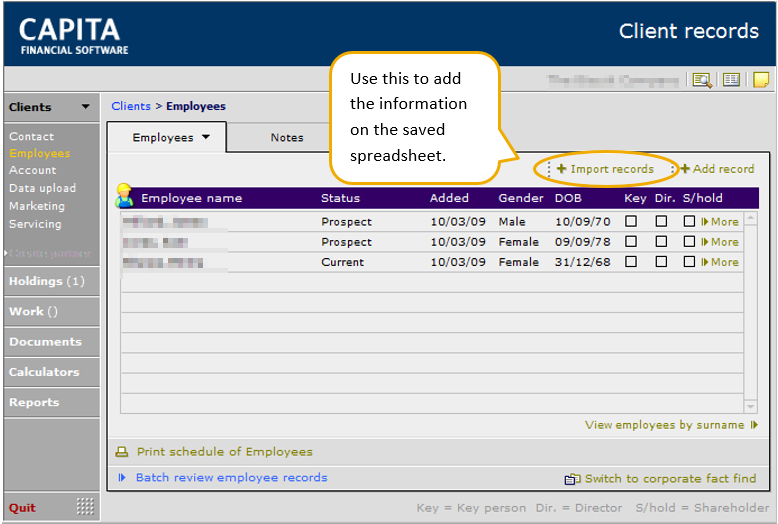
Task: Click the employee list scrollbar up arrow
Action: tap(751, 218)
